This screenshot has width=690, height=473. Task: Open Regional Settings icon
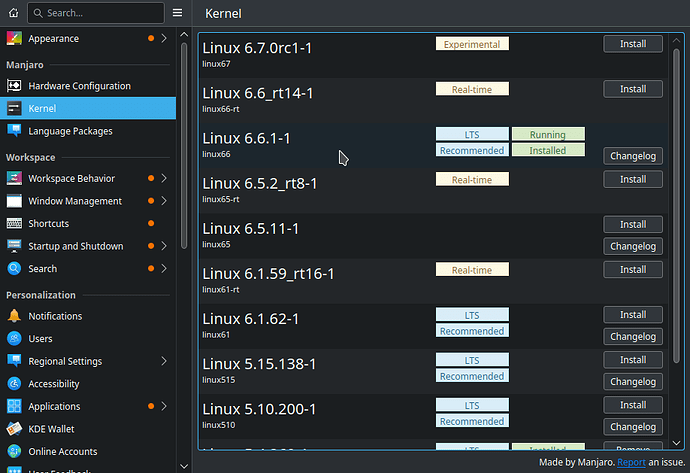[14, 361]
